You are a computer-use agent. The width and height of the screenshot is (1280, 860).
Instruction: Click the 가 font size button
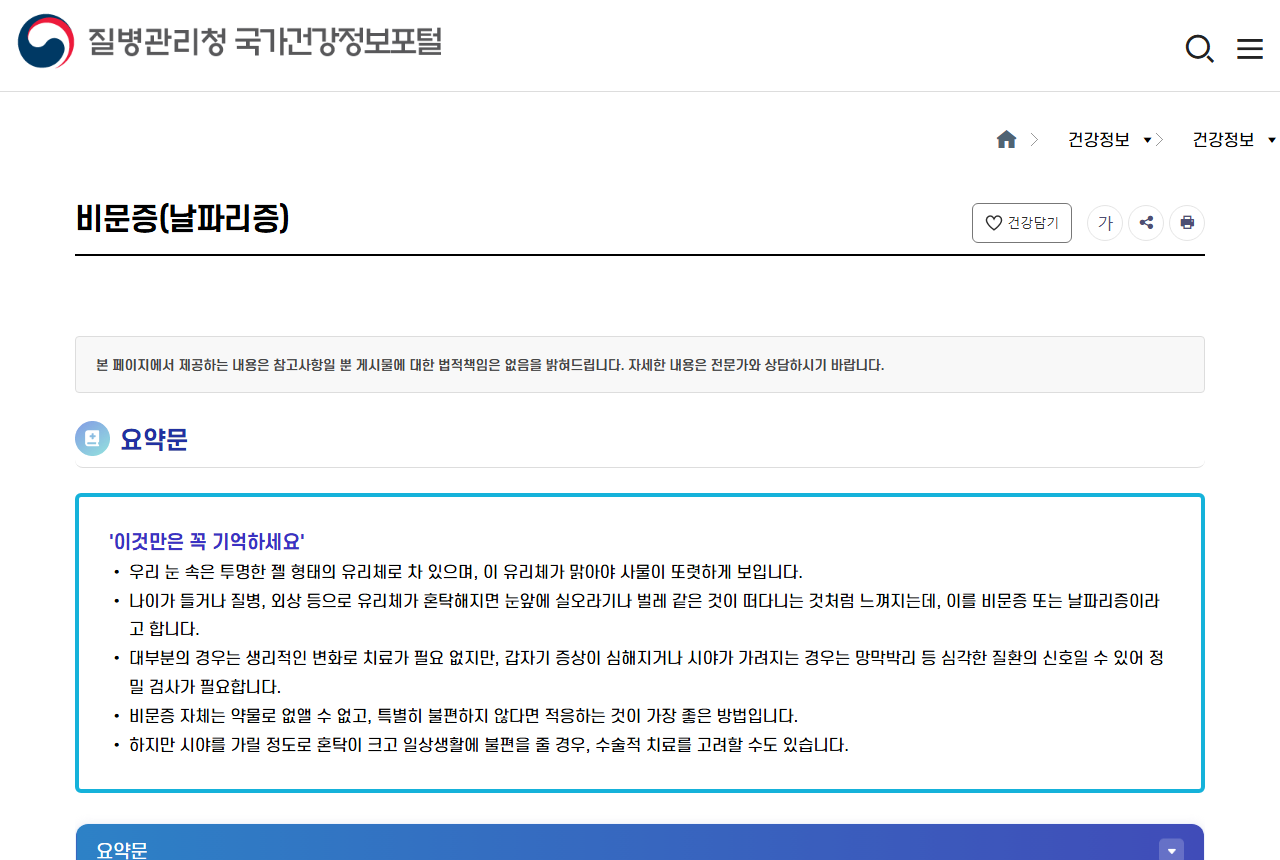[1105, 223]
